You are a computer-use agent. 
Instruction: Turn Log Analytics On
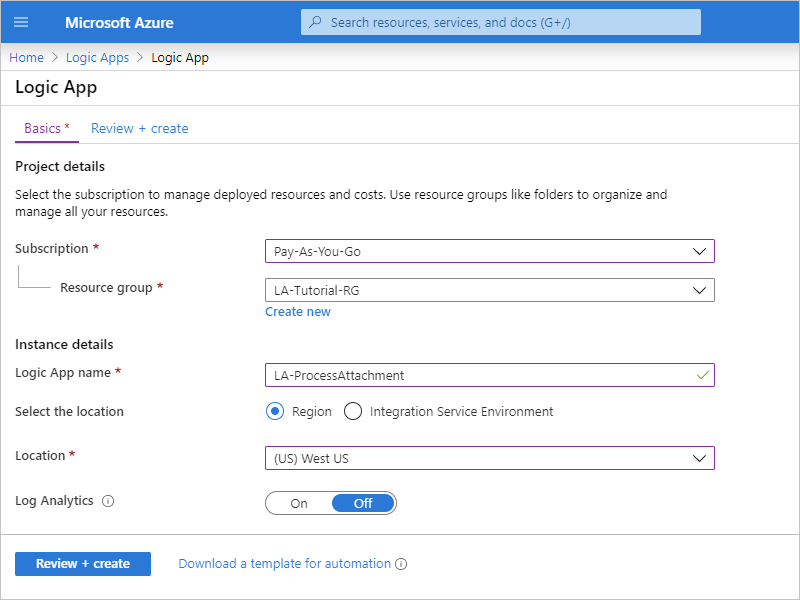coord(299,503)
